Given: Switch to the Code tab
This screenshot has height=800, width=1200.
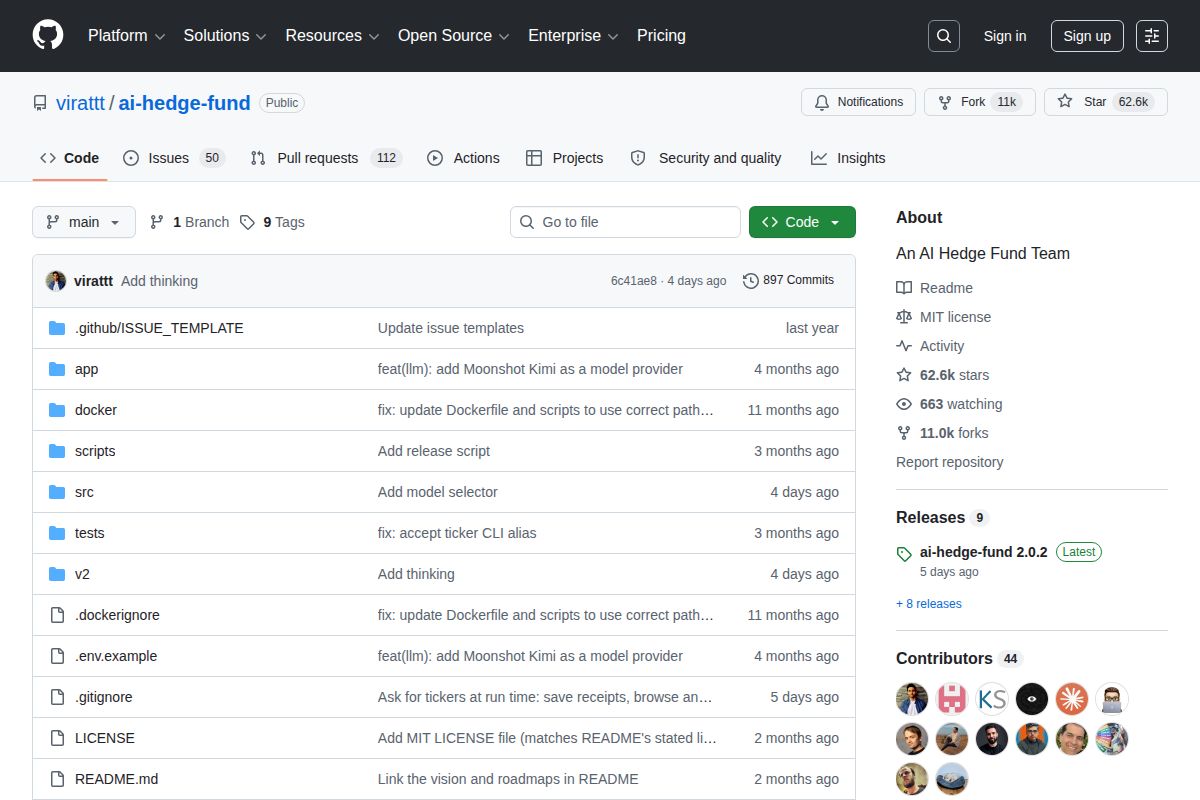Looking at the screenshot, I should click(x=70, y=158).
